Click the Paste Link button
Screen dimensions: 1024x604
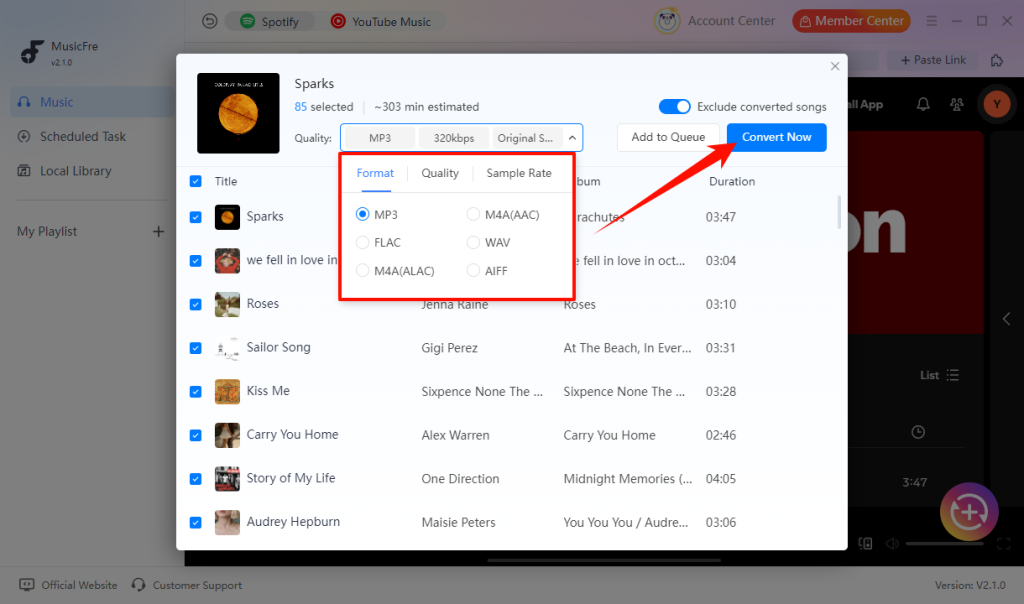point(933,60)
